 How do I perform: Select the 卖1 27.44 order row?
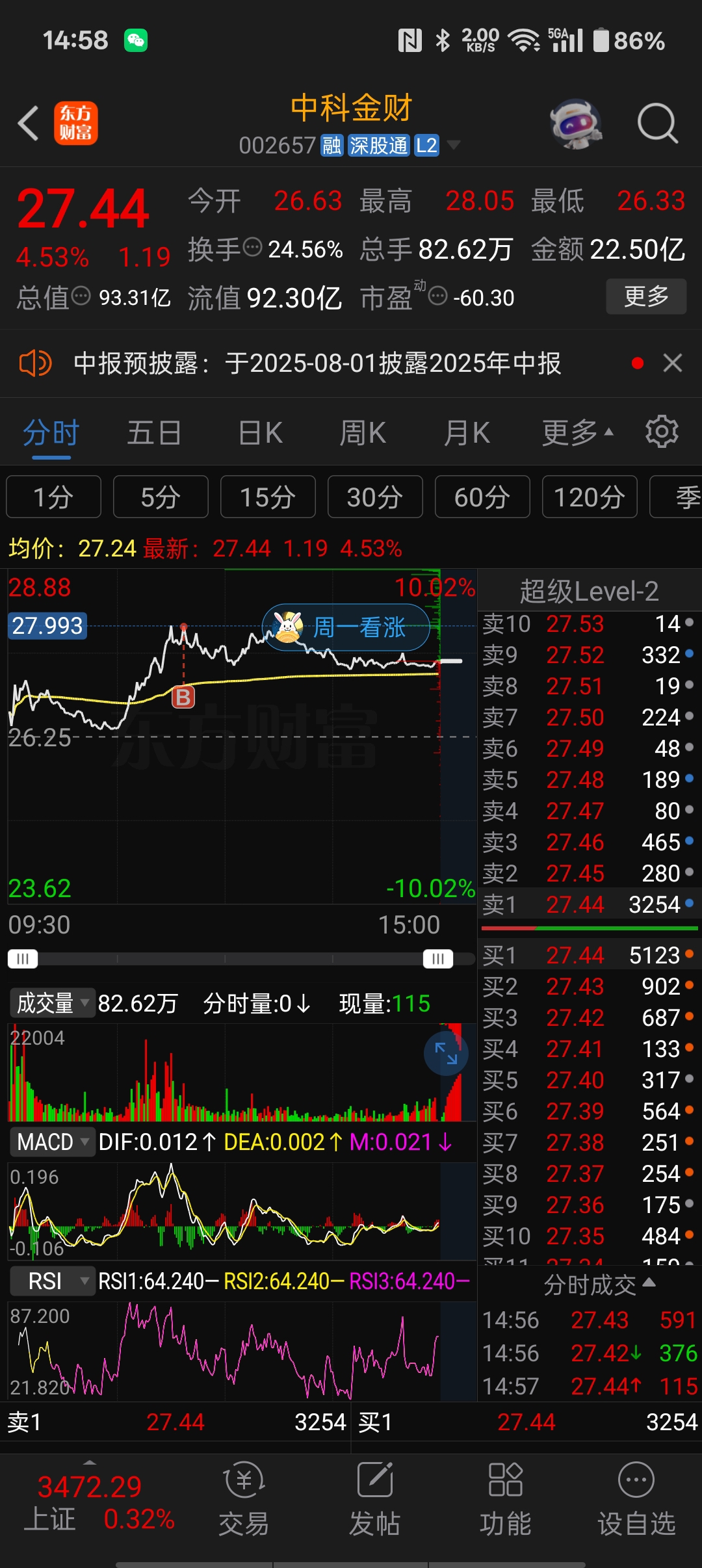(588, 904)
